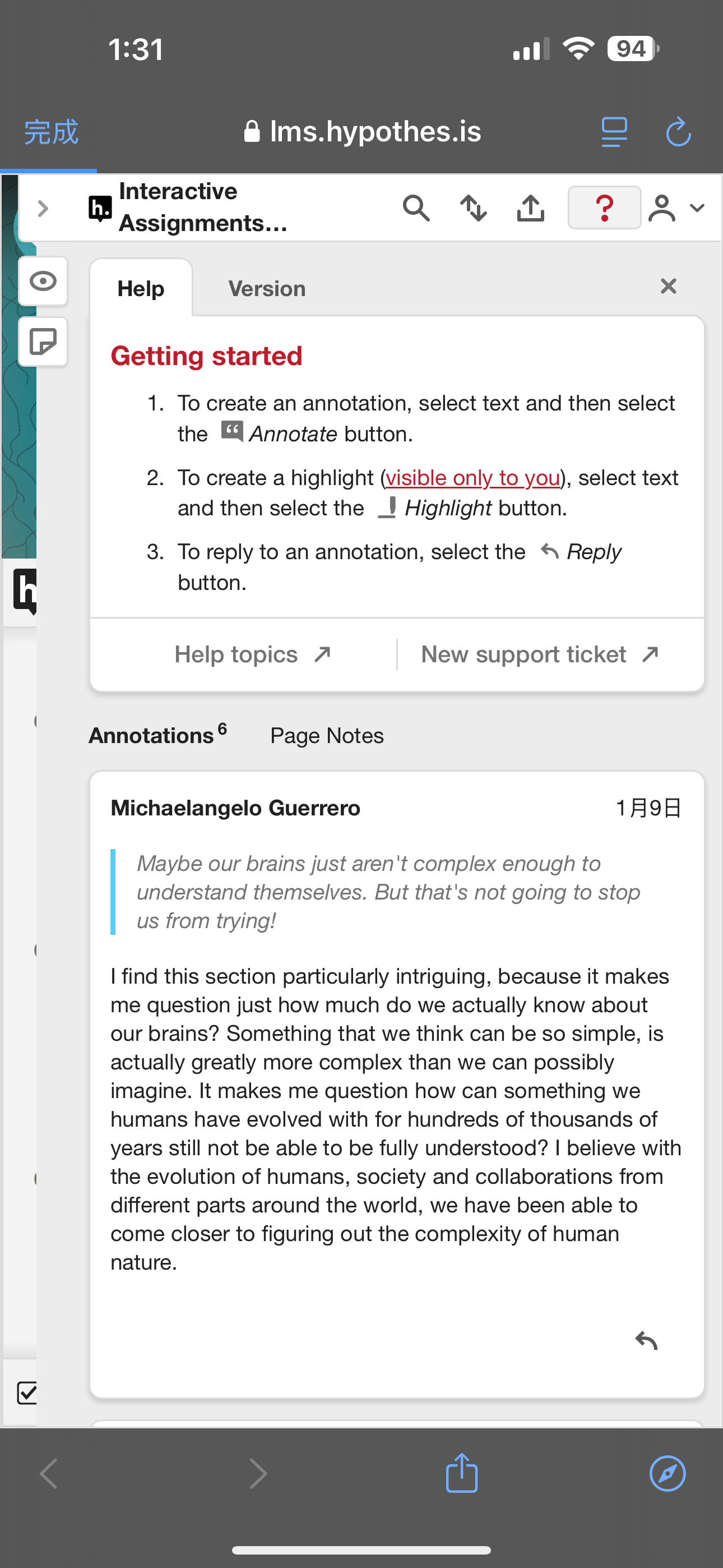This screenshot has height=1568, width=723.
Task: Select the Help tab
Action: [x=141, y=288]
